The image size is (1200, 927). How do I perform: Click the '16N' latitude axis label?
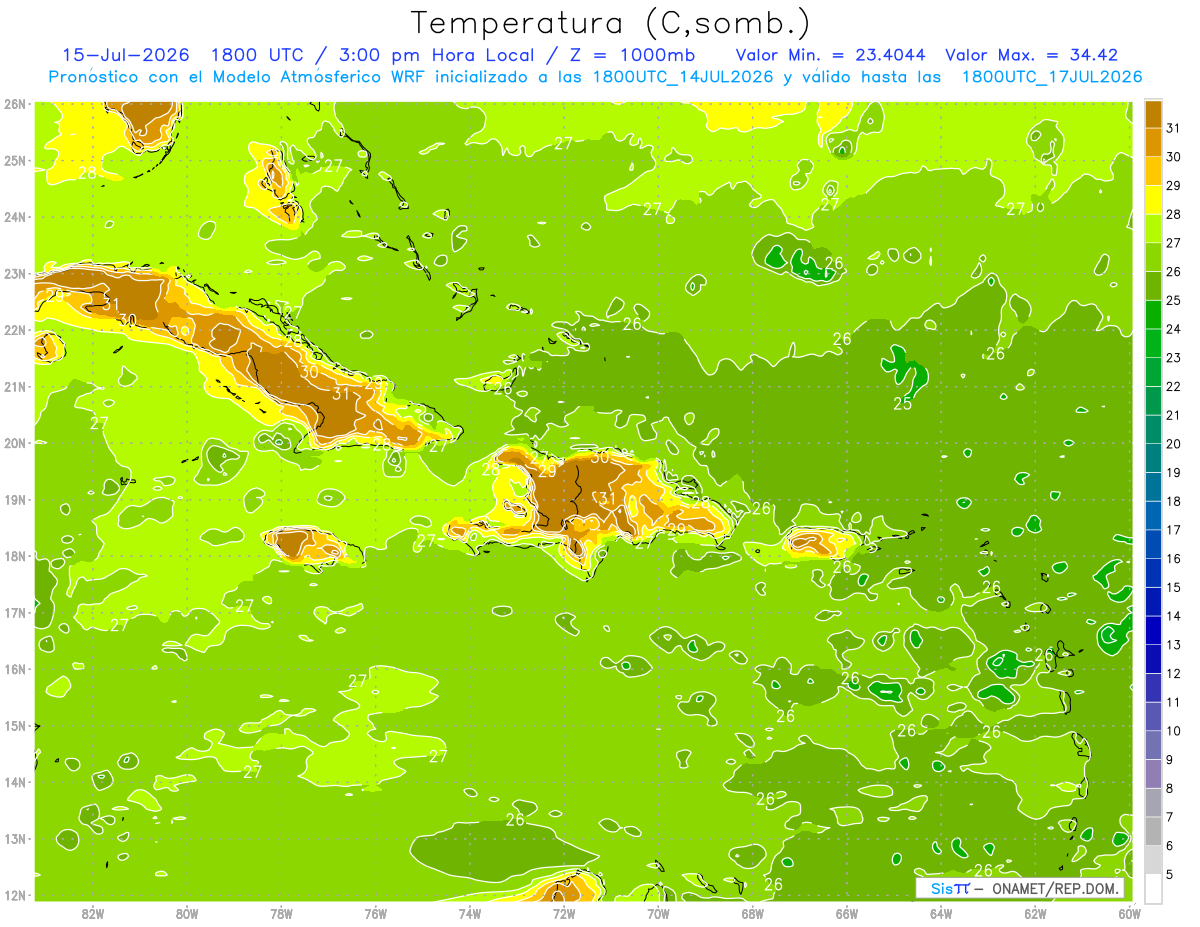coord(15,669)
